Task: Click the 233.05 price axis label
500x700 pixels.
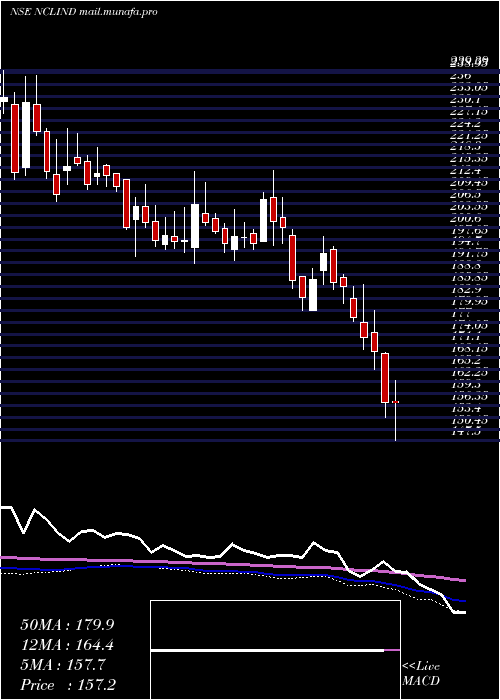Action: (x=468, y=88)
